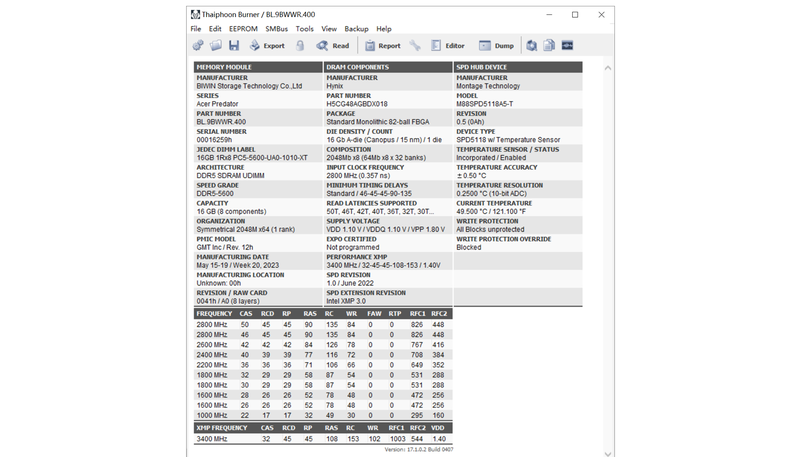Click the manufacturing date May 15-19 value

click(238, 265)
